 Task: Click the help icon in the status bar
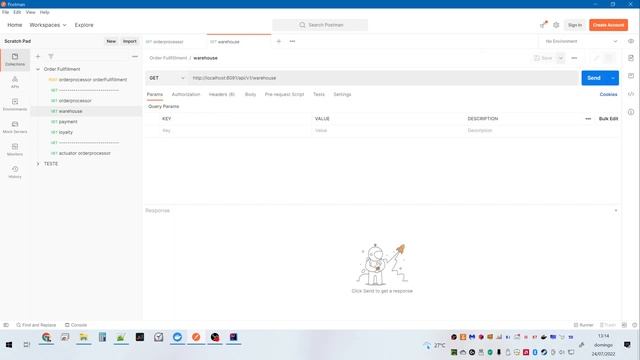click(x=634, y=325)
